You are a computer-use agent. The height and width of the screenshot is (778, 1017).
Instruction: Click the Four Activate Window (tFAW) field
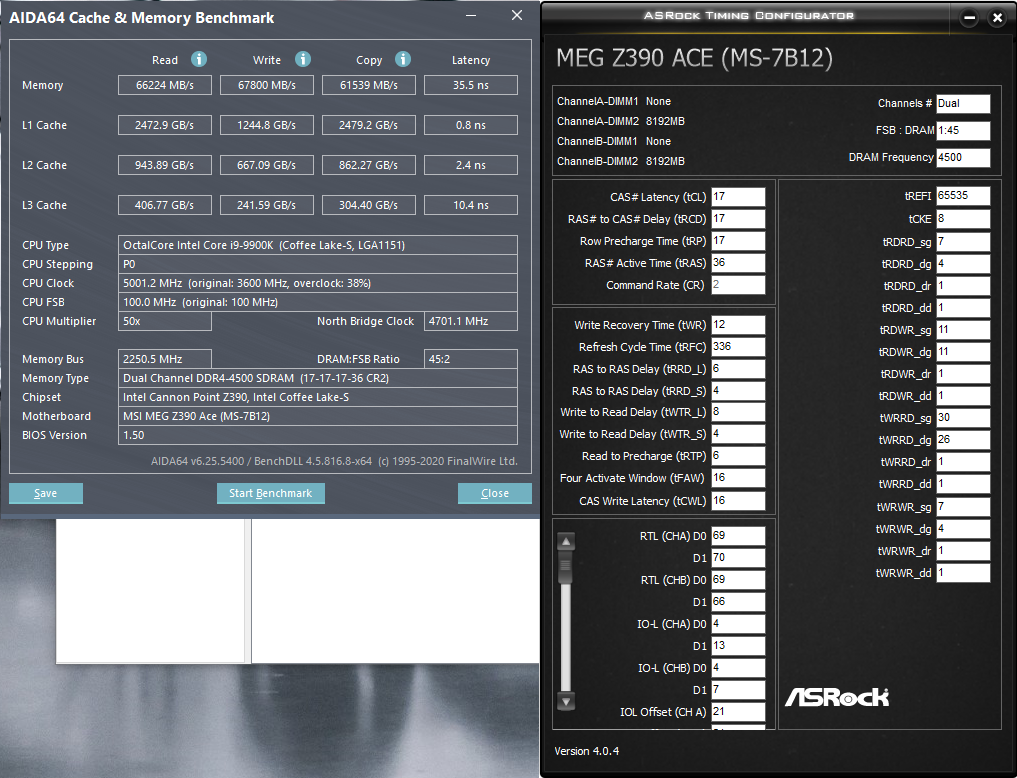738,478
